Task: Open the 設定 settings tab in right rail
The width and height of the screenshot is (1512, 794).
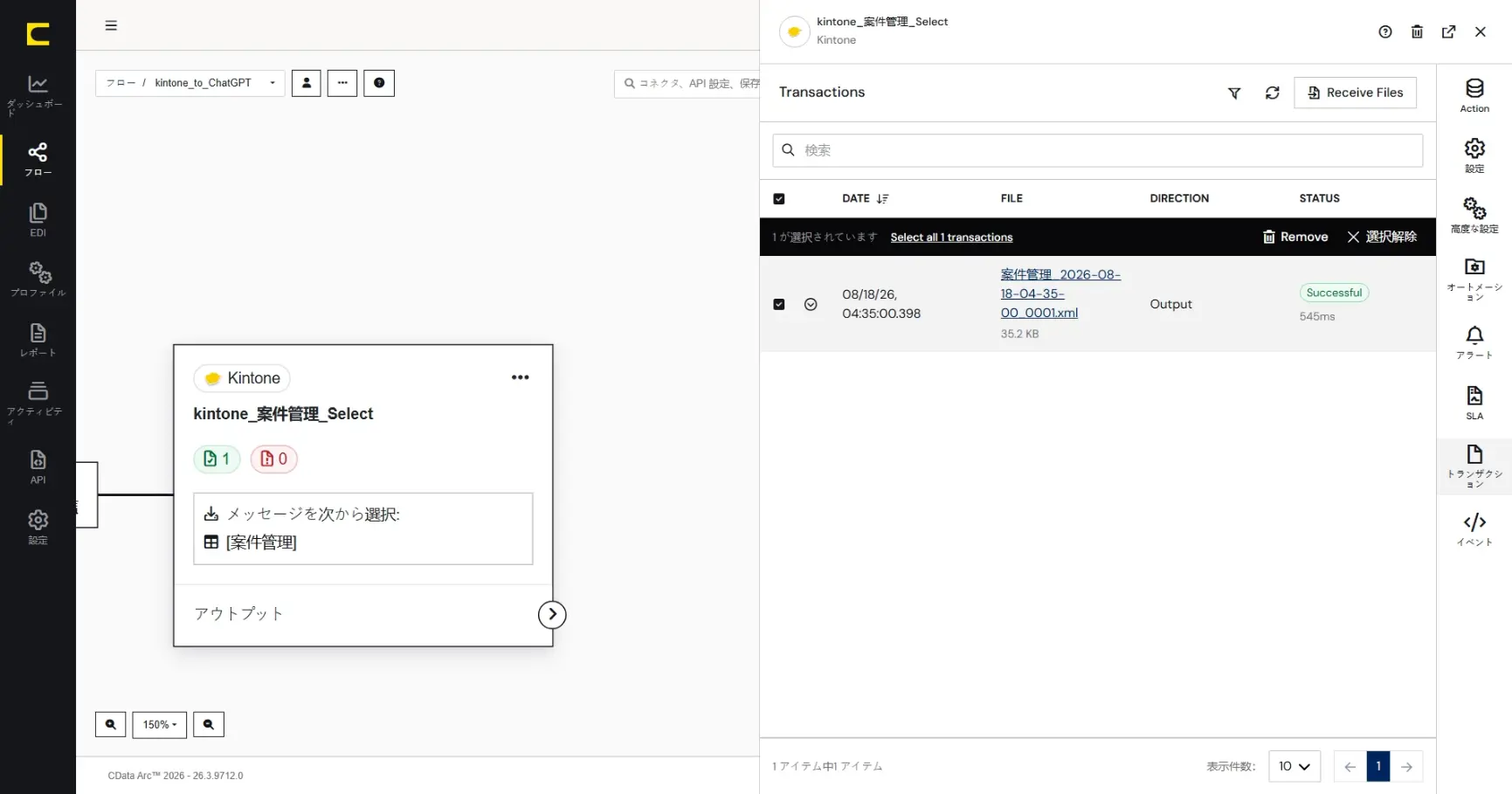Action: pos(1474,155)
